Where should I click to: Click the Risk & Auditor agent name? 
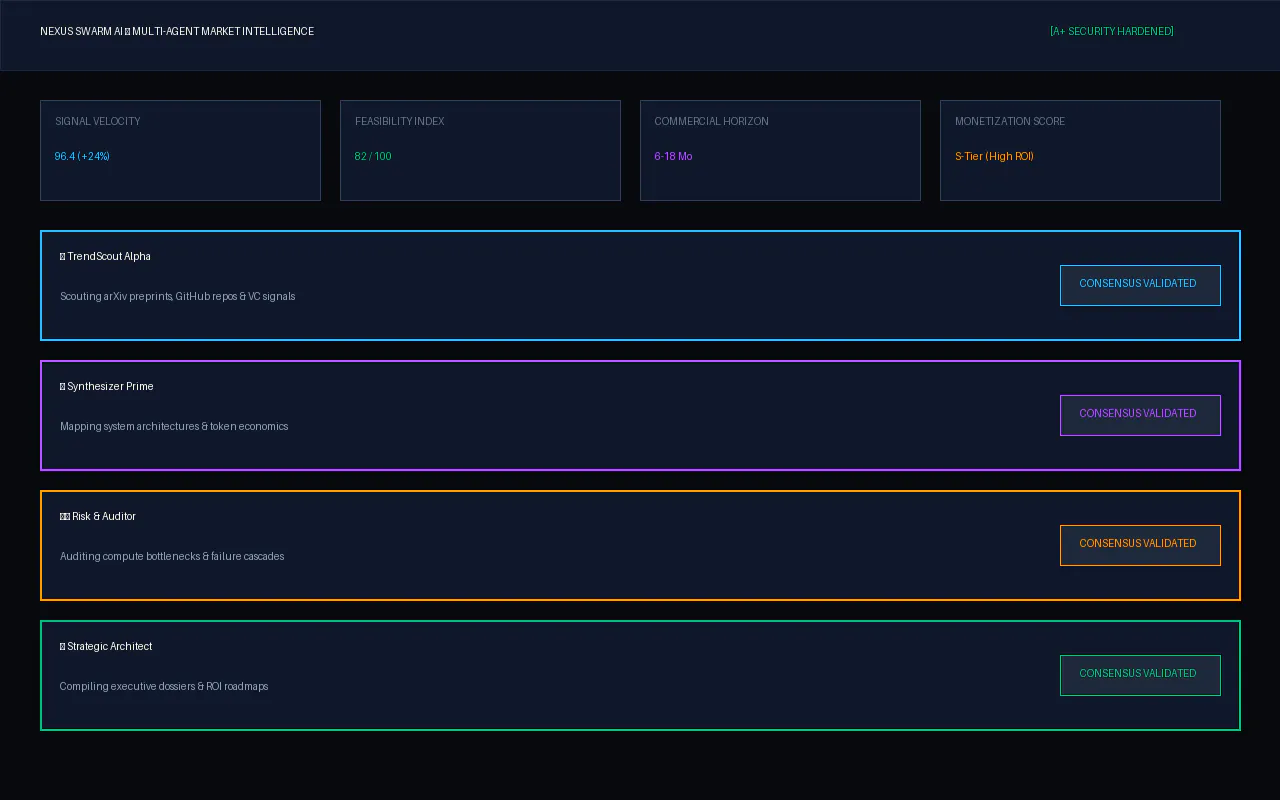(98, 517)
